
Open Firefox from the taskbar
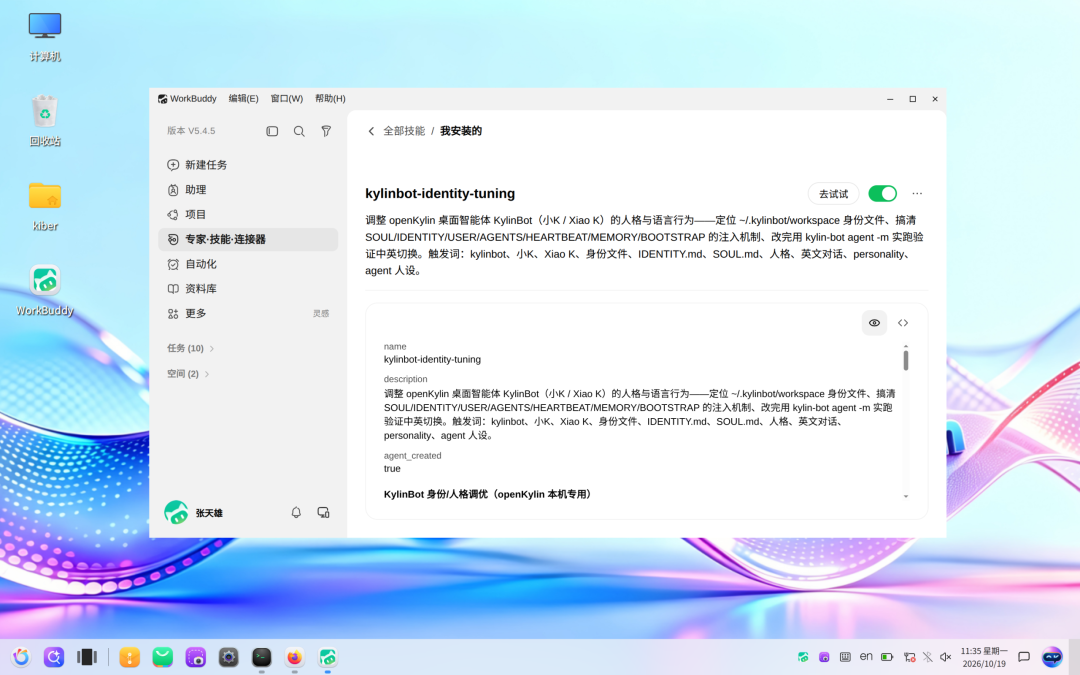pos(295,657)
